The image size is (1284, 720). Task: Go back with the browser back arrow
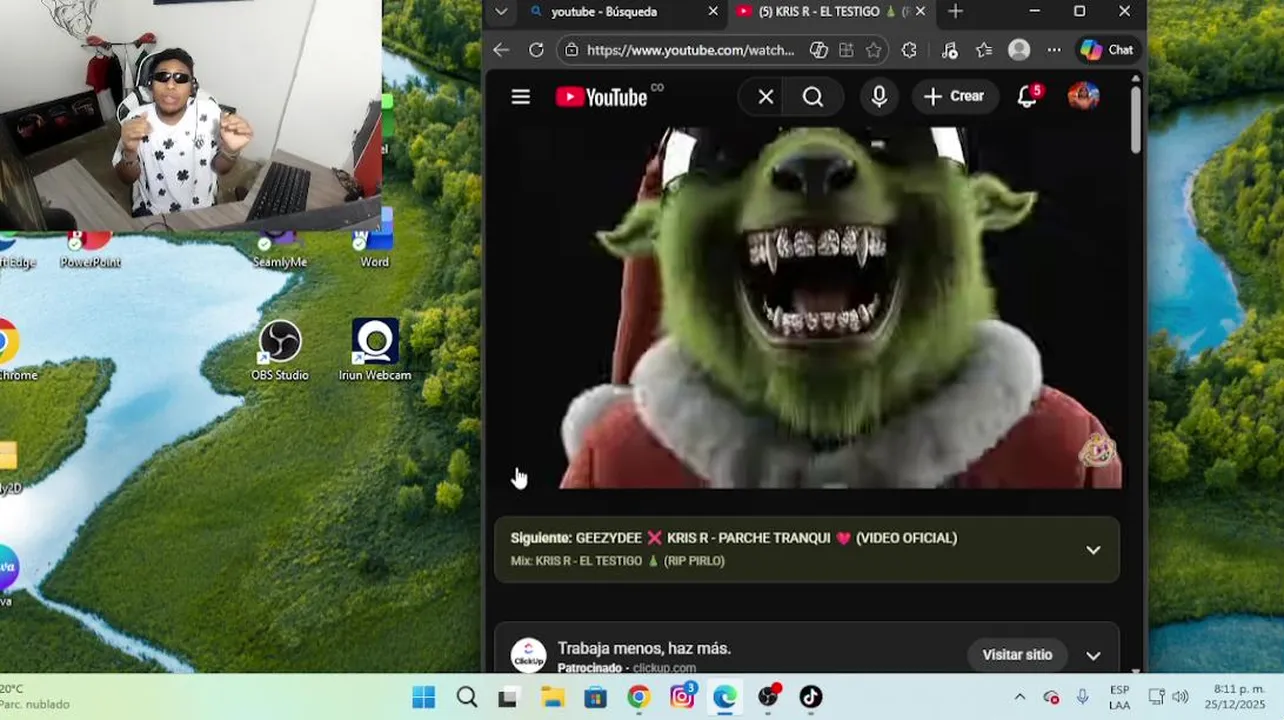tap(501, 50)
